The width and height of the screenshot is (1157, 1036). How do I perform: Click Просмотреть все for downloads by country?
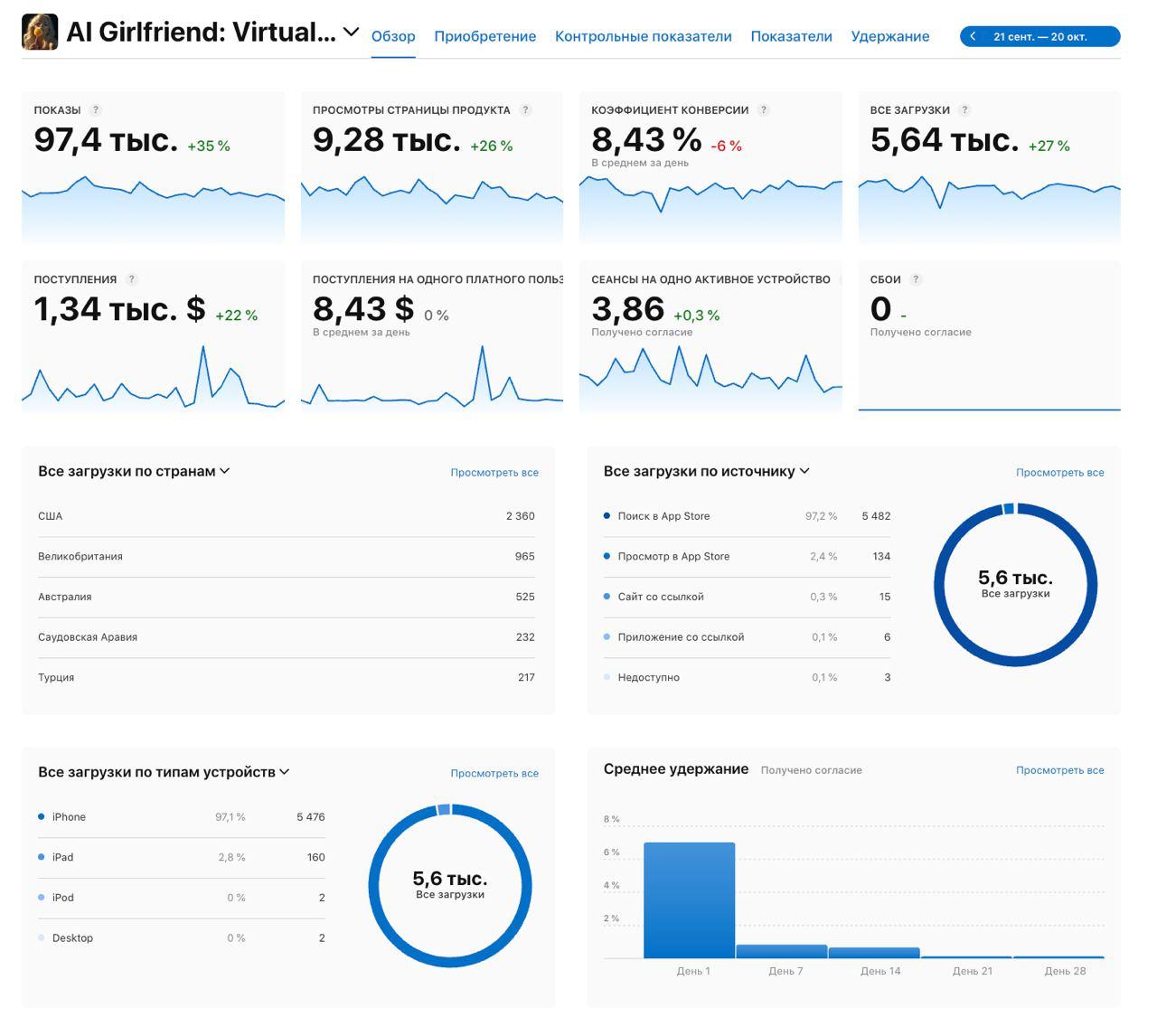(494, 473)
